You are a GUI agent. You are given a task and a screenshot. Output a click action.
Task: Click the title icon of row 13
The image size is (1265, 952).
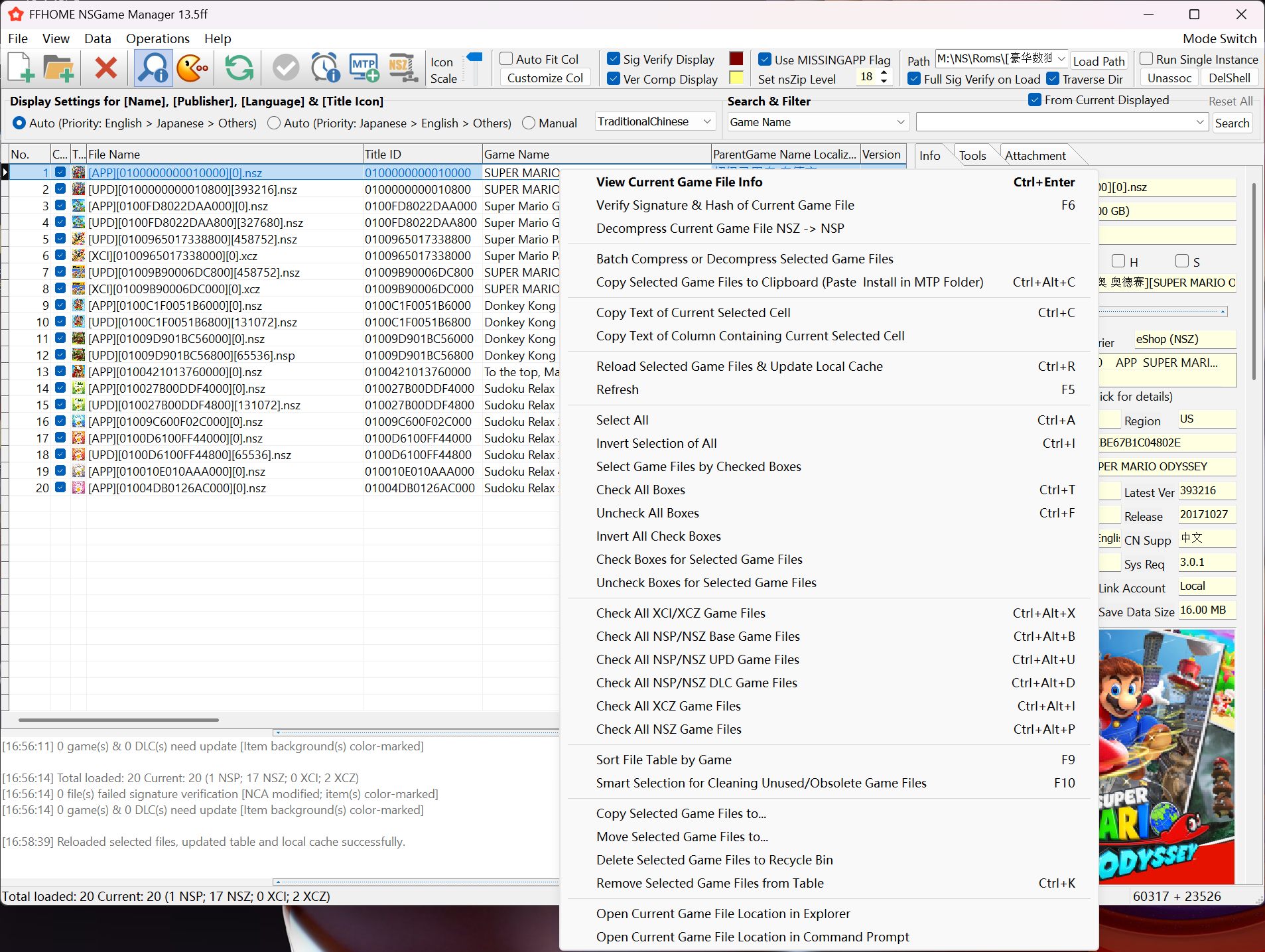click(x=78, y=372)
